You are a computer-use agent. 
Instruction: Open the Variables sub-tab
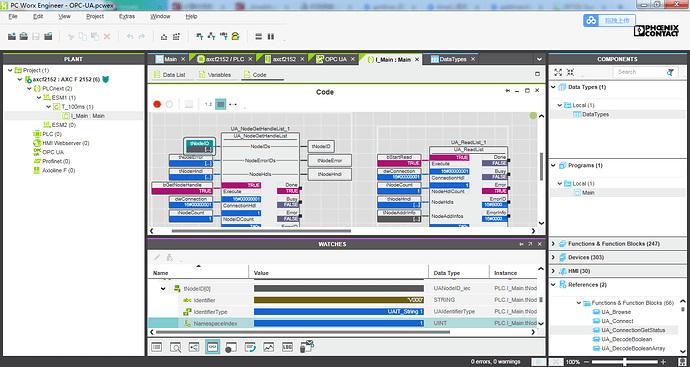coord(214,75)
